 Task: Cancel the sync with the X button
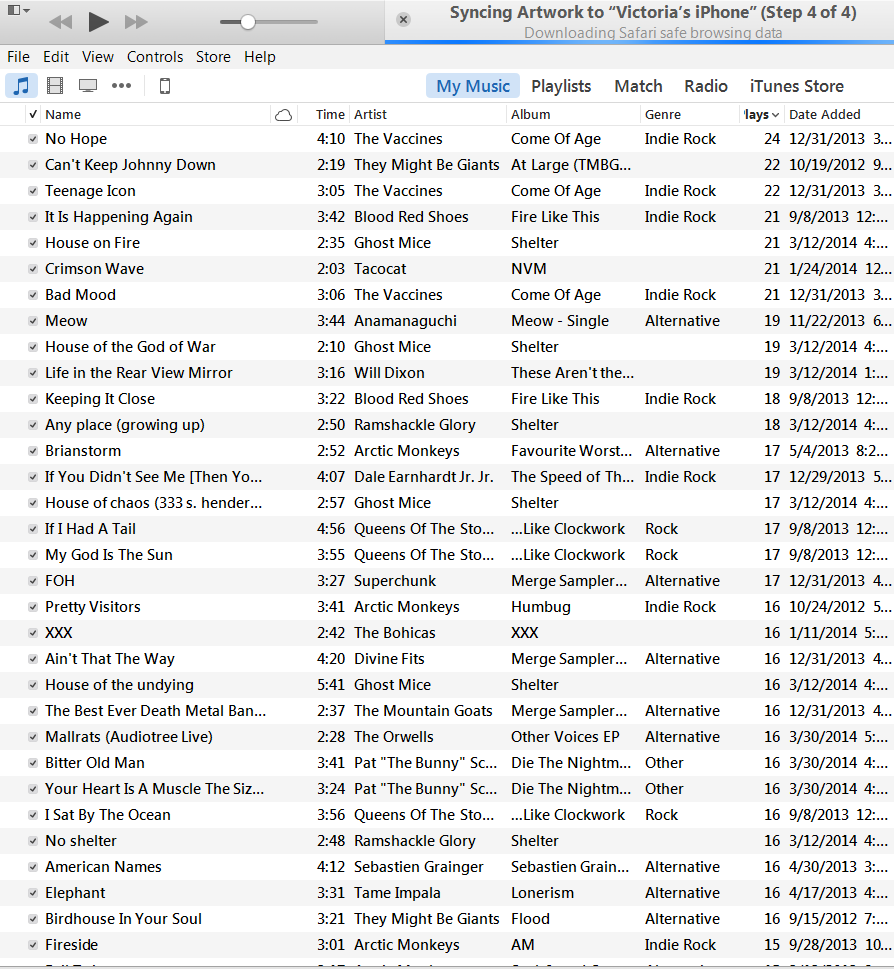click(x=403, y=20)
